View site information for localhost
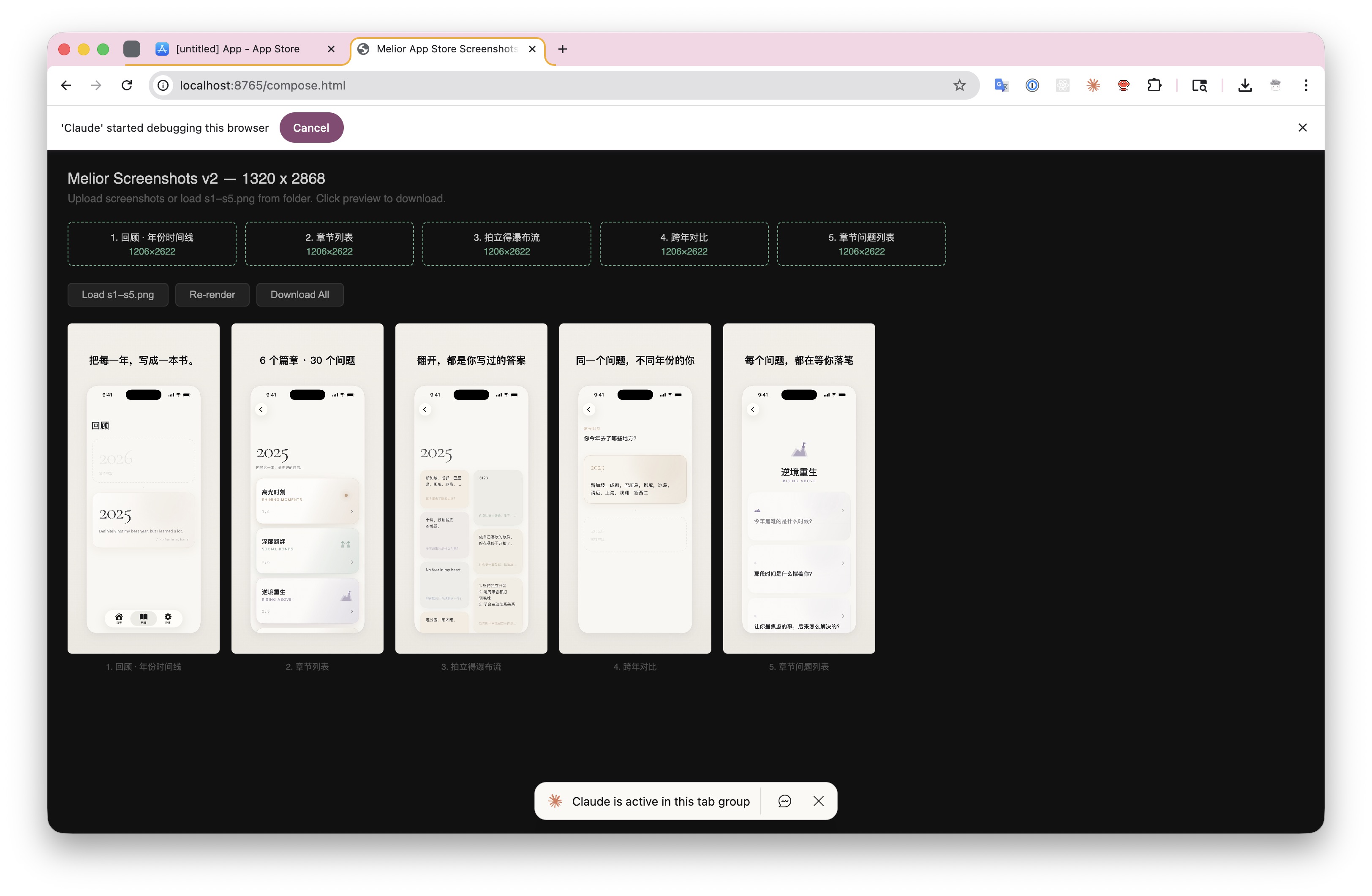The height and width of the screenshot is (896, 1372). (164, 85)
